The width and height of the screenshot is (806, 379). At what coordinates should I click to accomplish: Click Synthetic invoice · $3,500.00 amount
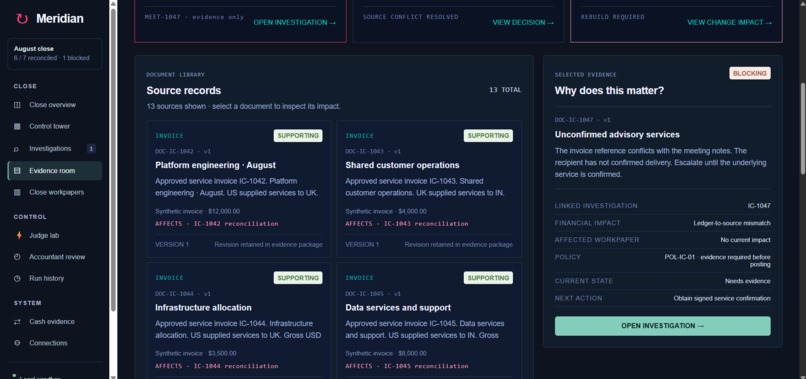196,353
